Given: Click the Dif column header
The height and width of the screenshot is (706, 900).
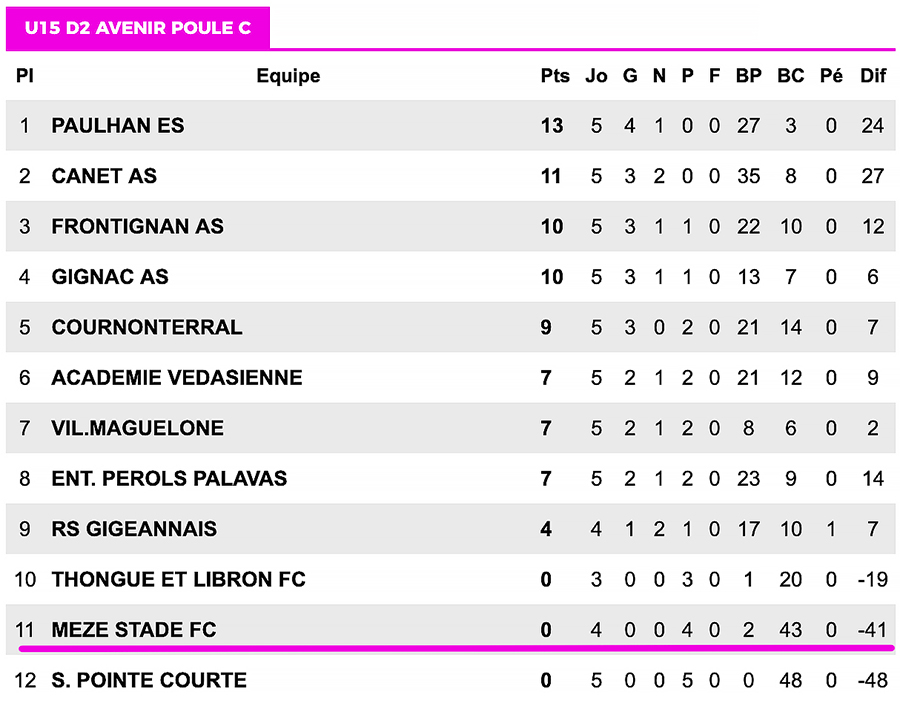Looking at the screenshot, I should coord(873,76).
